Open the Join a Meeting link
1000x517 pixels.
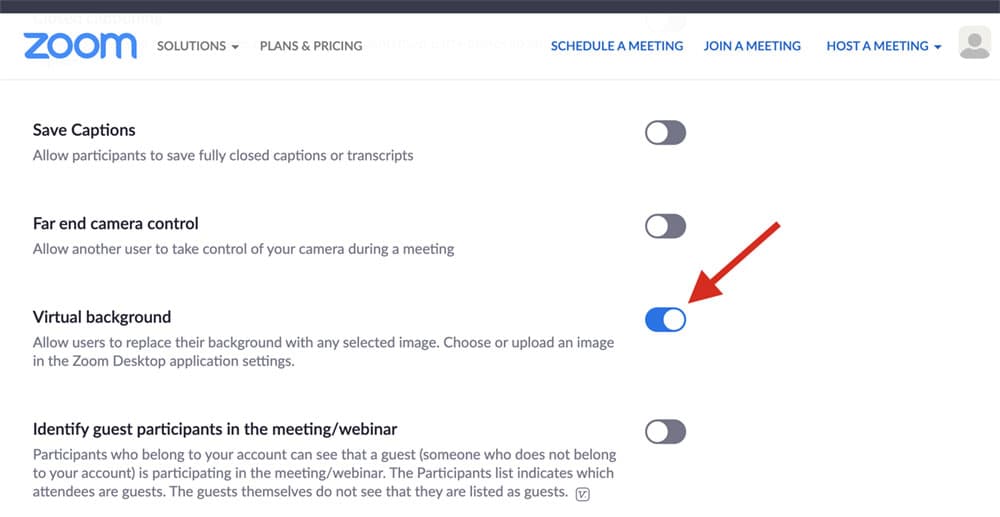pyautogui.click(x=752, y=46)
